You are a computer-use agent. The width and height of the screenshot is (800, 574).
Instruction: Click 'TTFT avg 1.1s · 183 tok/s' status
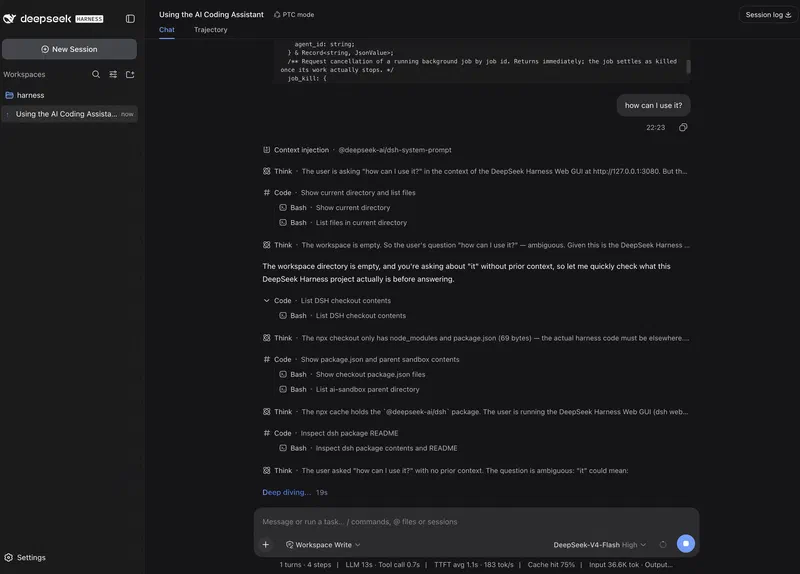[x=474, y=565]
